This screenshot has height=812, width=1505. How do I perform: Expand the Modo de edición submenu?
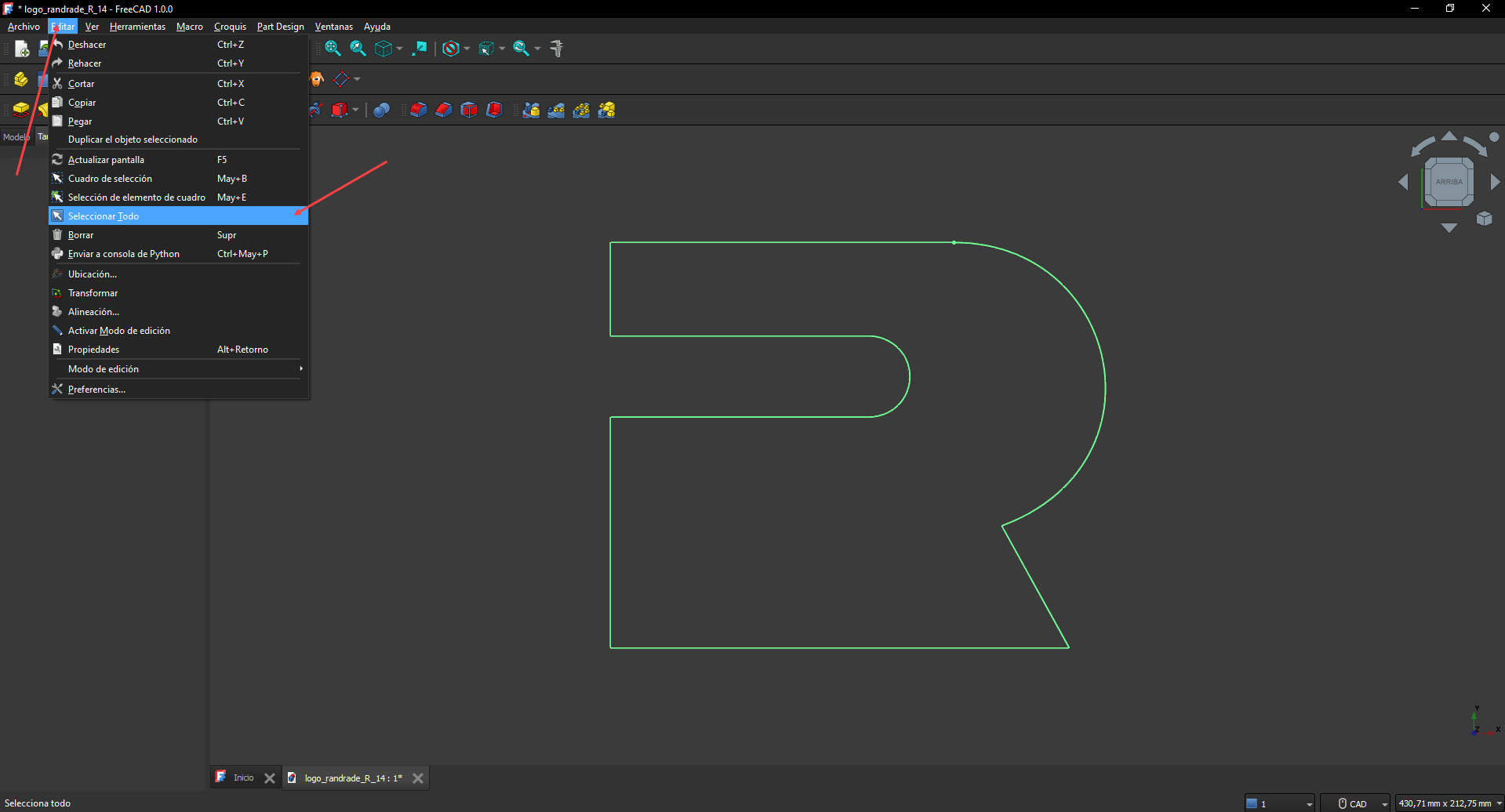pyautogui.click(x=178, y=369)
